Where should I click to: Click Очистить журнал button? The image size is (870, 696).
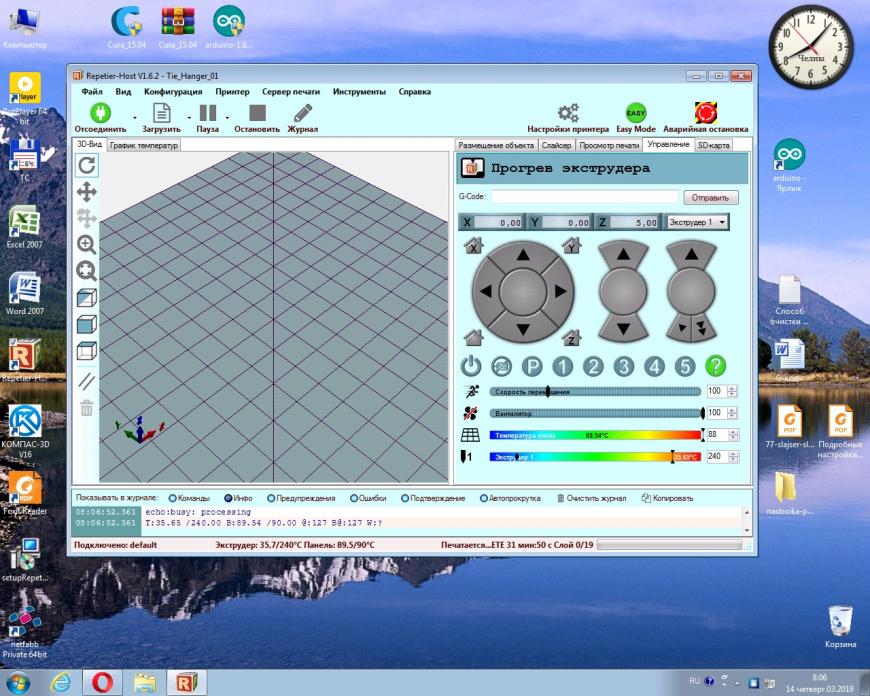pyautogui.click(x=596, y=498)
